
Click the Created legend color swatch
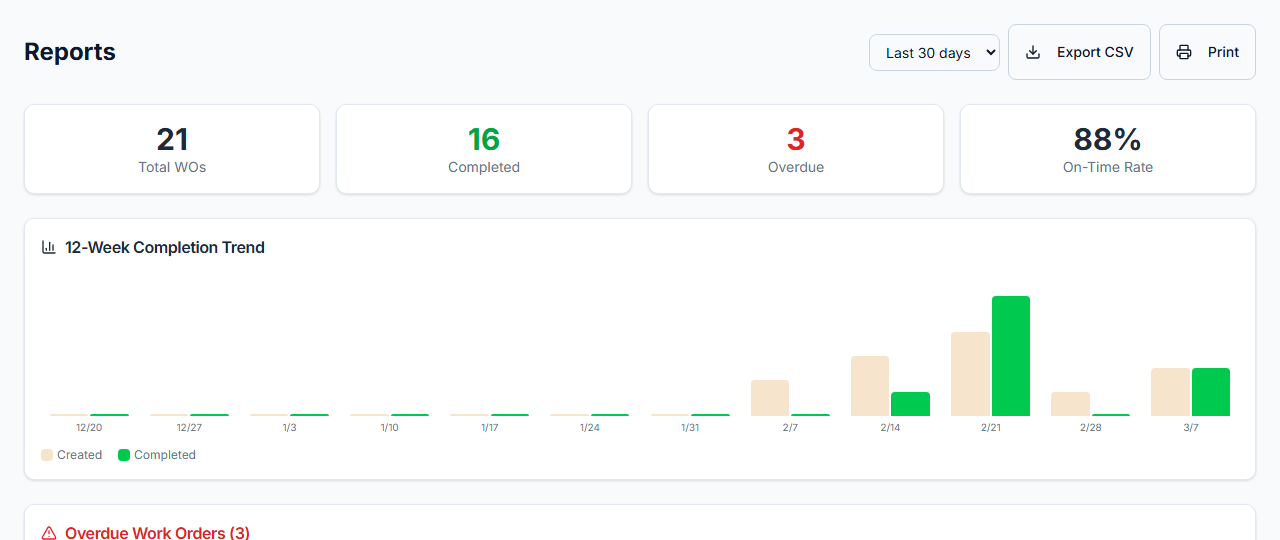pyautogui.click(x=47, y=455)
